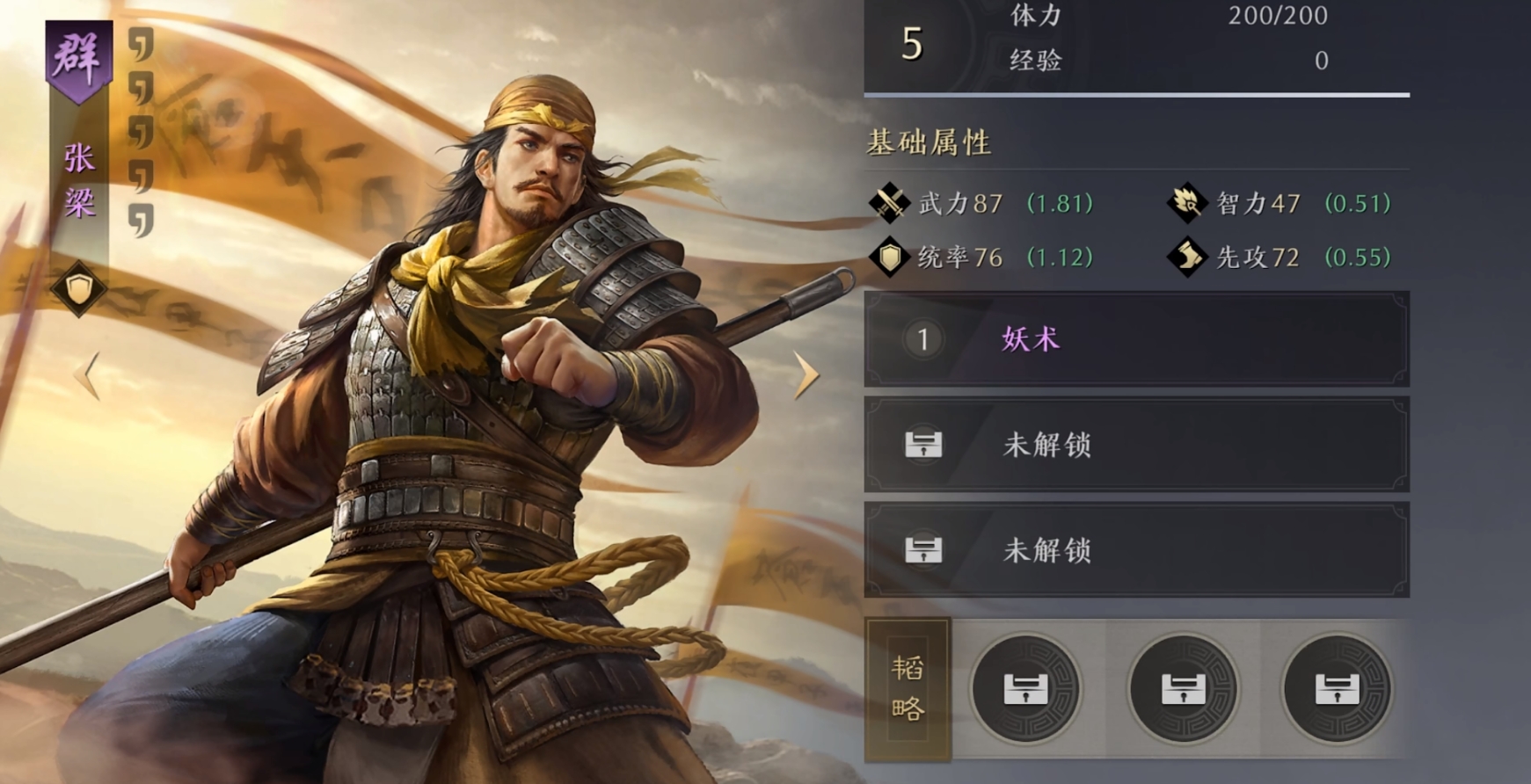This screenshot has height=784, width=1531.
Task: Open the middle locked 韬略 slot
Action: click(1182, 688)
